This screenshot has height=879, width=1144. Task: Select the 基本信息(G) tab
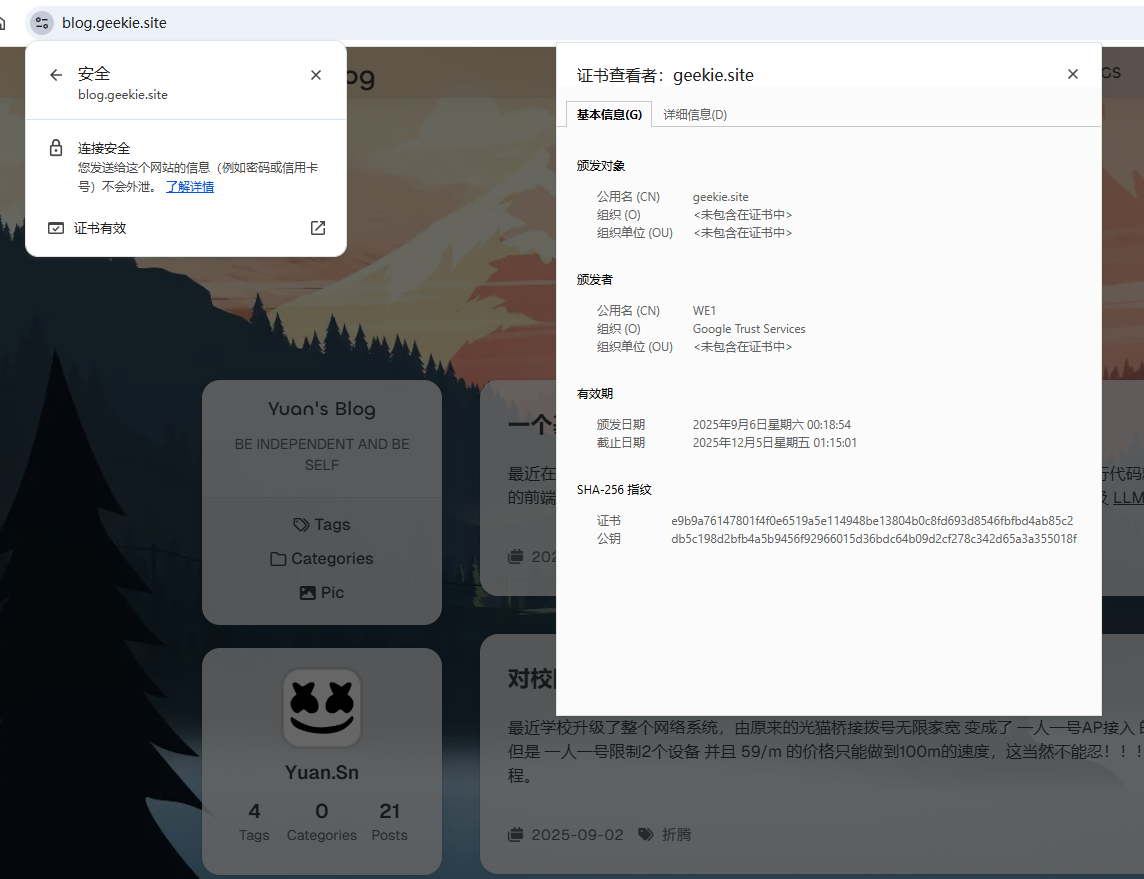click(609, 115)
